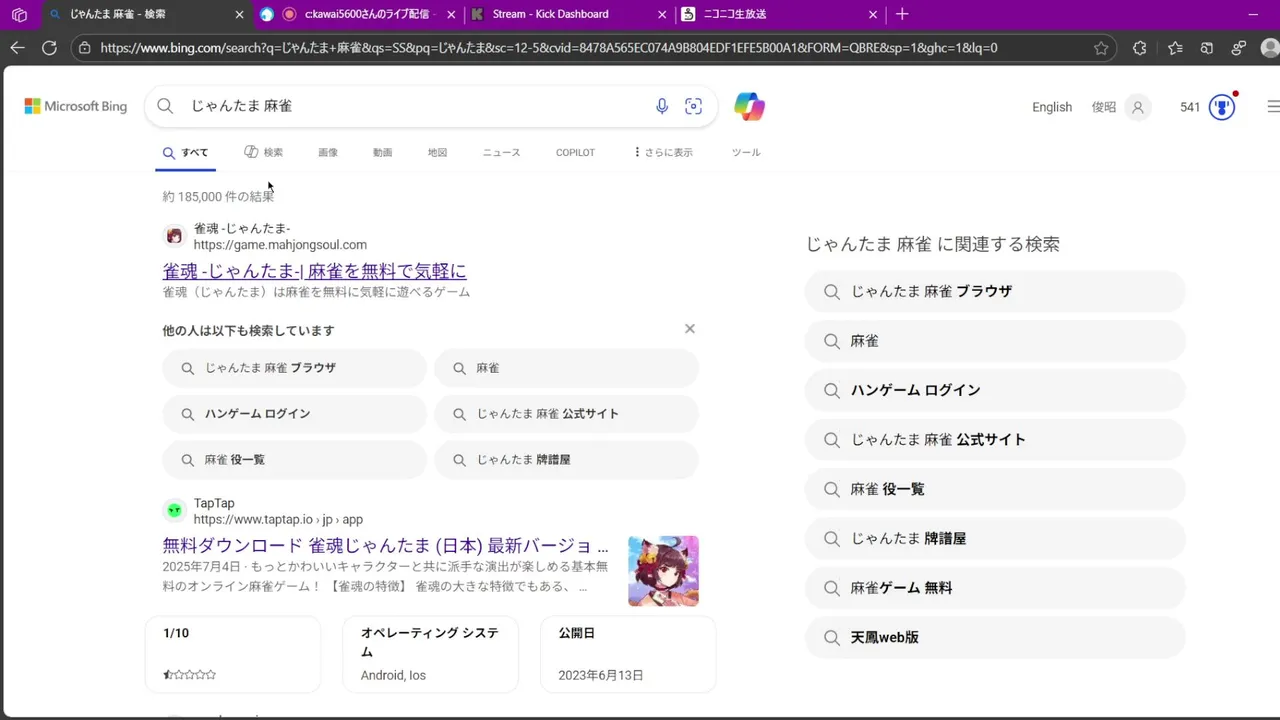Click related search ハンゲーム ログイン in sidebar

(x=995, y=390)
